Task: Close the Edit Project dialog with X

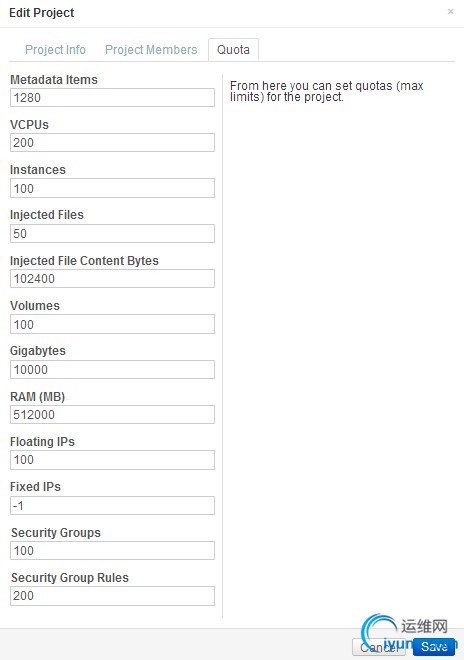Action: click(x=451, y=11)
